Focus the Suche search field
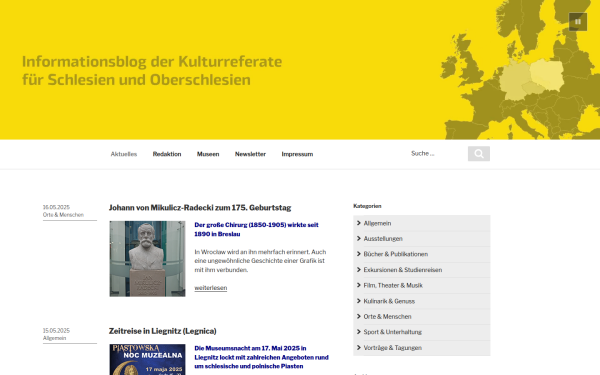Screen dimensions: 600x375 point(437,153)
